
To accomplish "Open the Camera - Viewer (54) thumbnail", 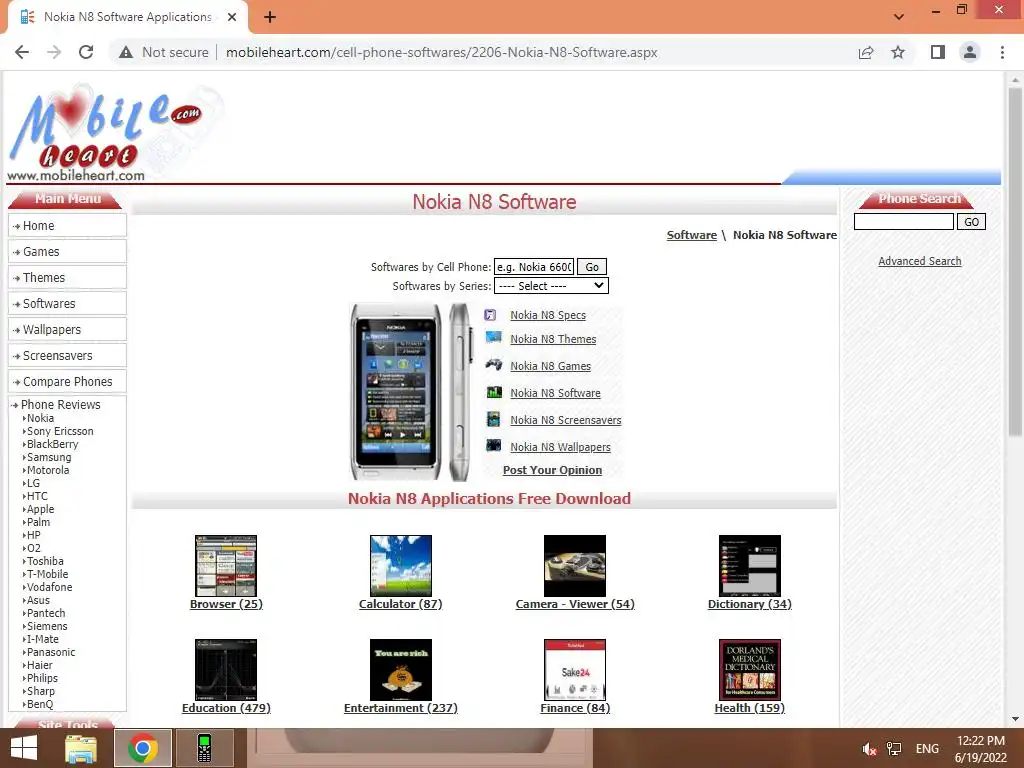I will 575,566.
